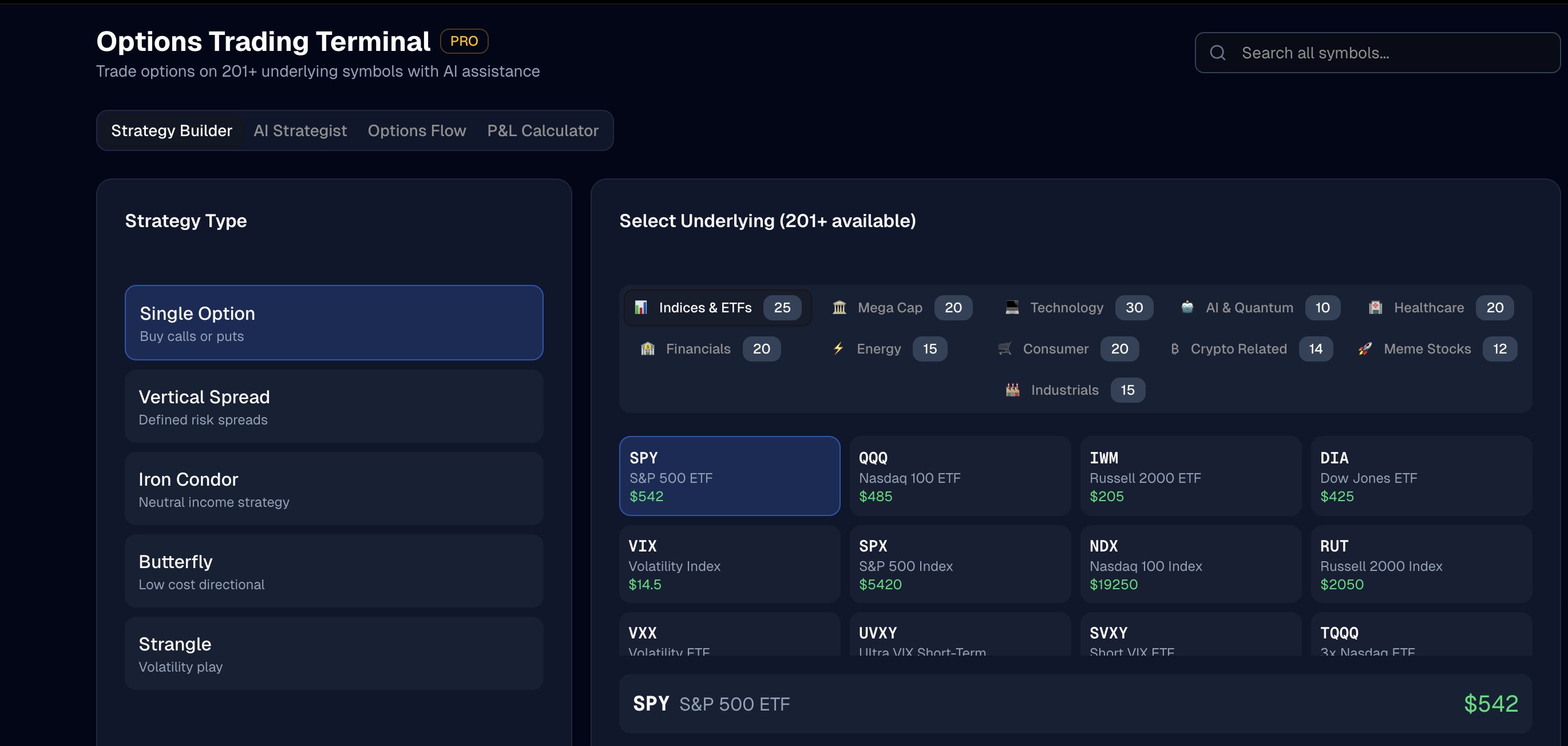Viewport: 1568px width, 746px height.
Task: Pick the Butterfly strategy type
Action: point(334,572)
